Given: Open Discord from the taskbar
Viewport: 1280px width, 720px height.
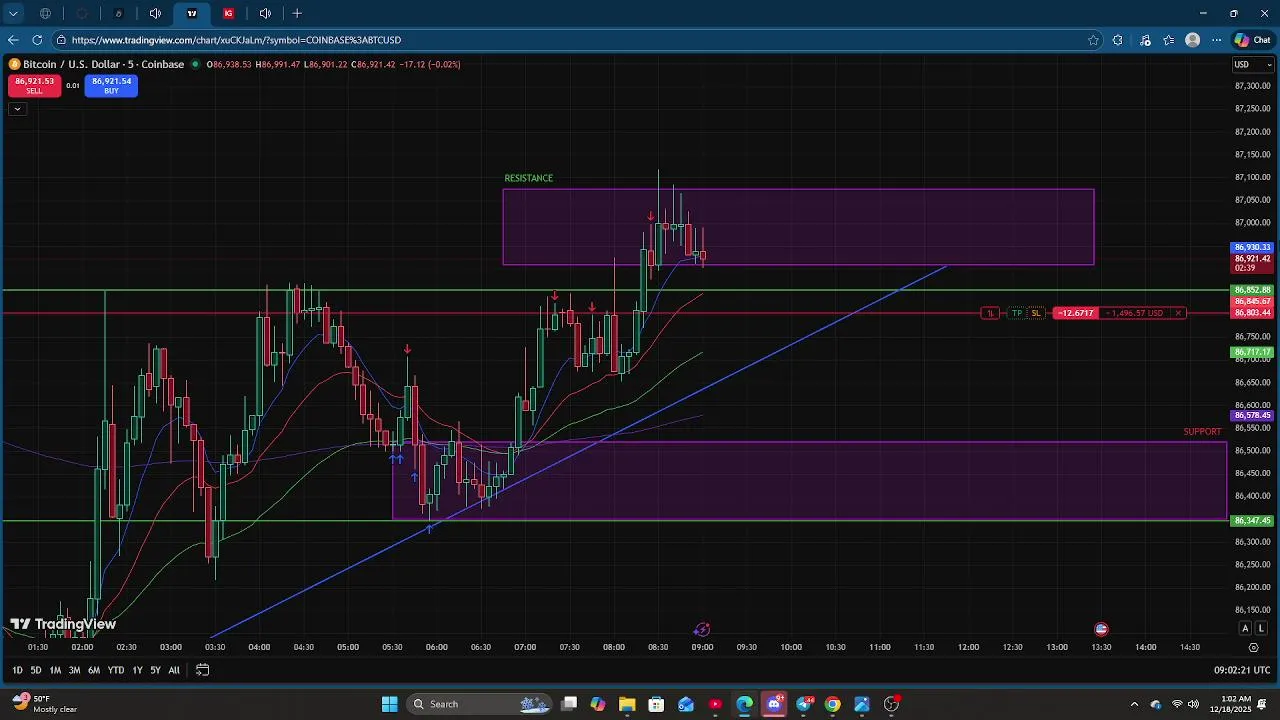Looking at the screenshot, I should coord(774,704).
